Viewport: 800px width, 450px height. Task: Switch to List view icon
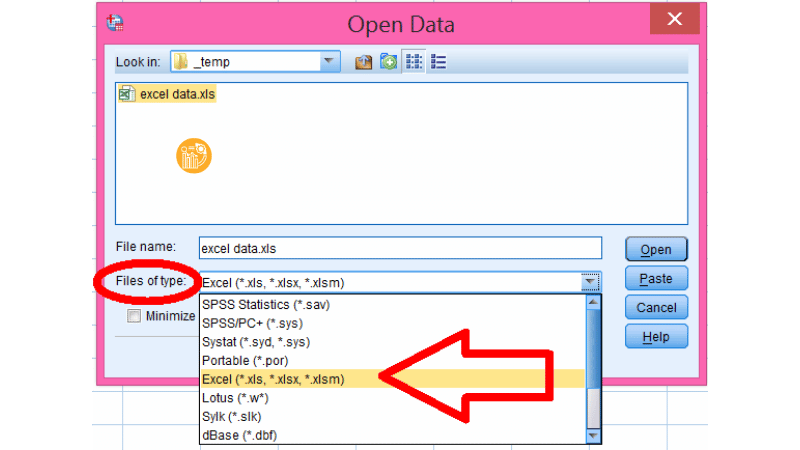[414, 62]
